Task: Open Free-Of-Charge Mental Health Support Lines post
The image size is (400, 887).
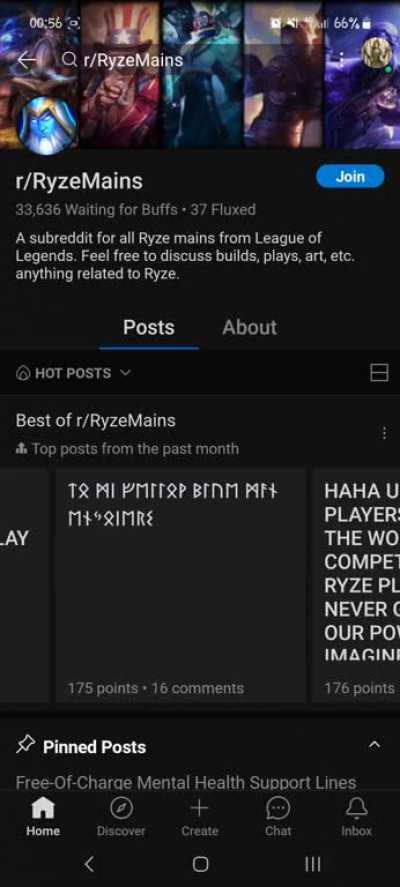Action: click(186, 783)
